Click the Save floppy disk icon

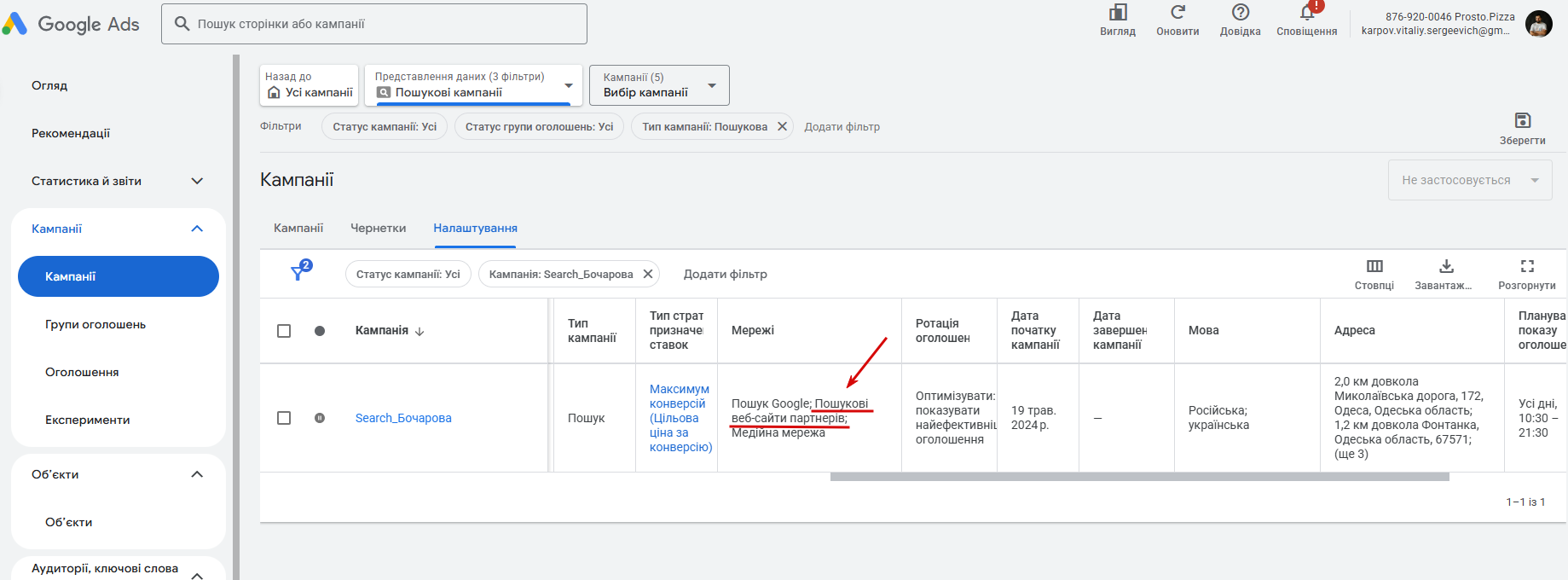point(1522,120)
